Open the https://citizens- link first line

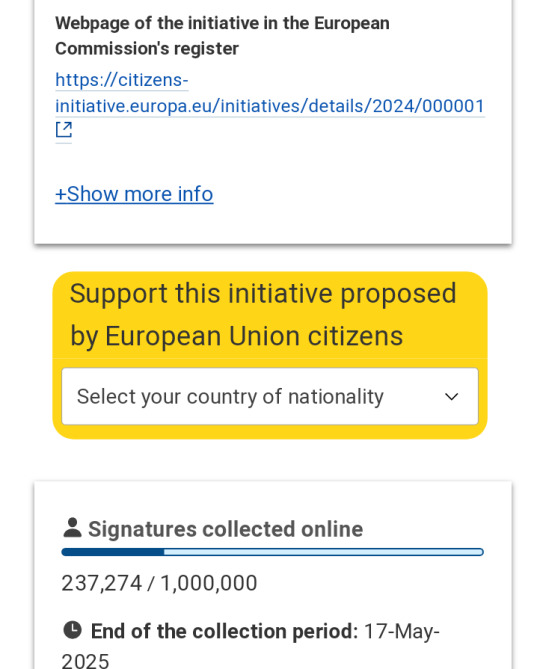pyautogui.click(x=122, y=80)
